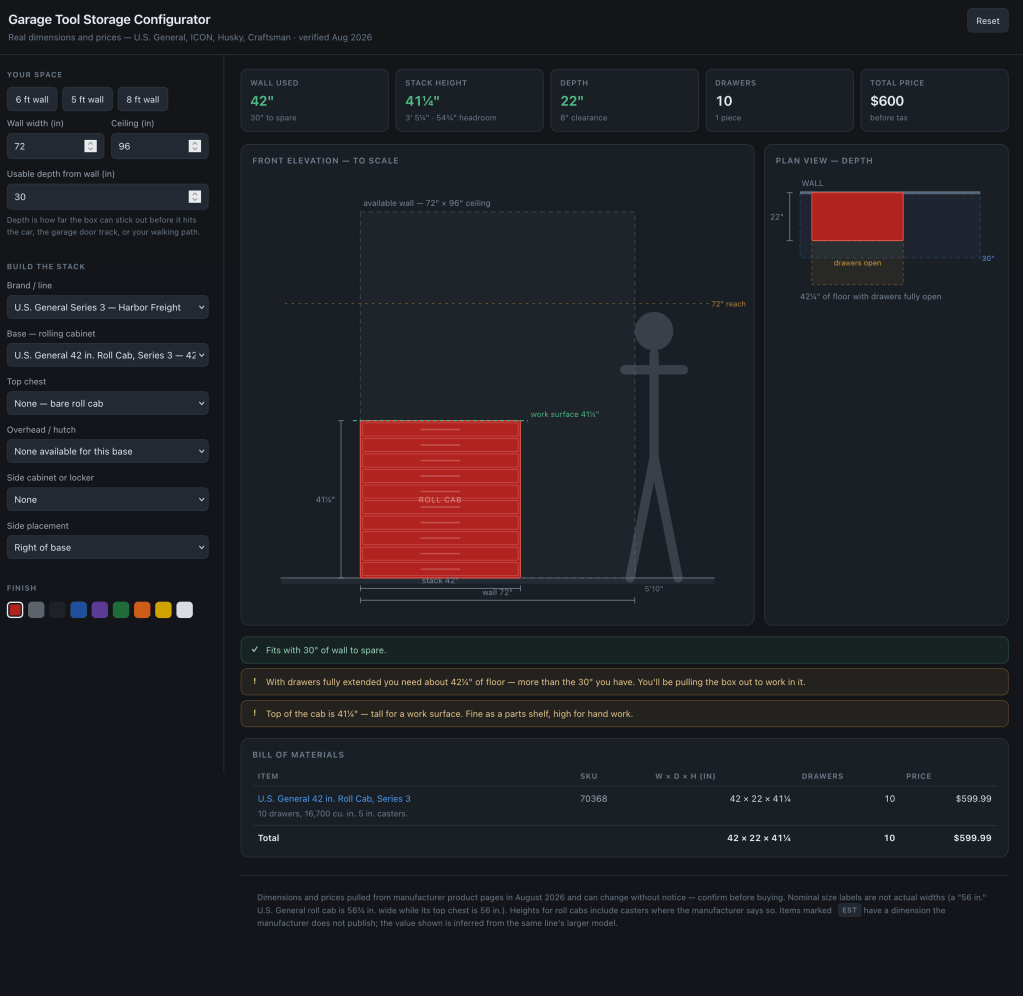This screenshot has width=1023, height=996.
Task: Open the Brand / line dropdown
Action: point(108,307)
